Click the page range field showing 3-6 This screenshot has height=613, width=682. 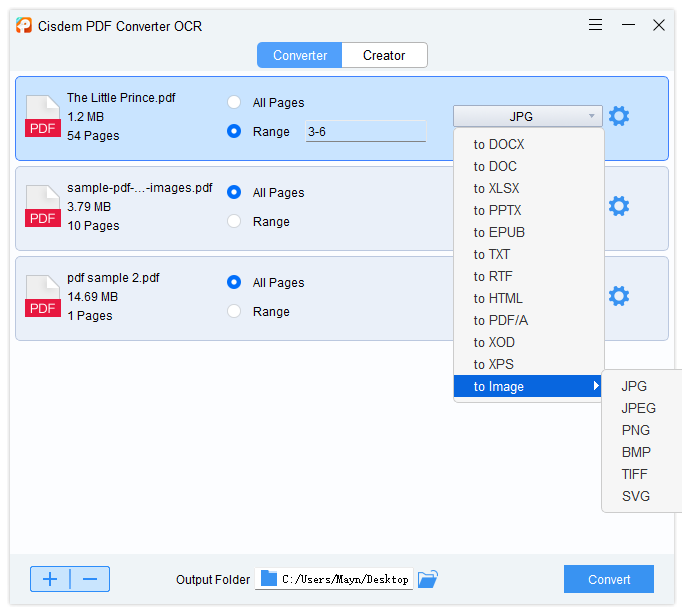pyautogui.click(x=365, y=132)
